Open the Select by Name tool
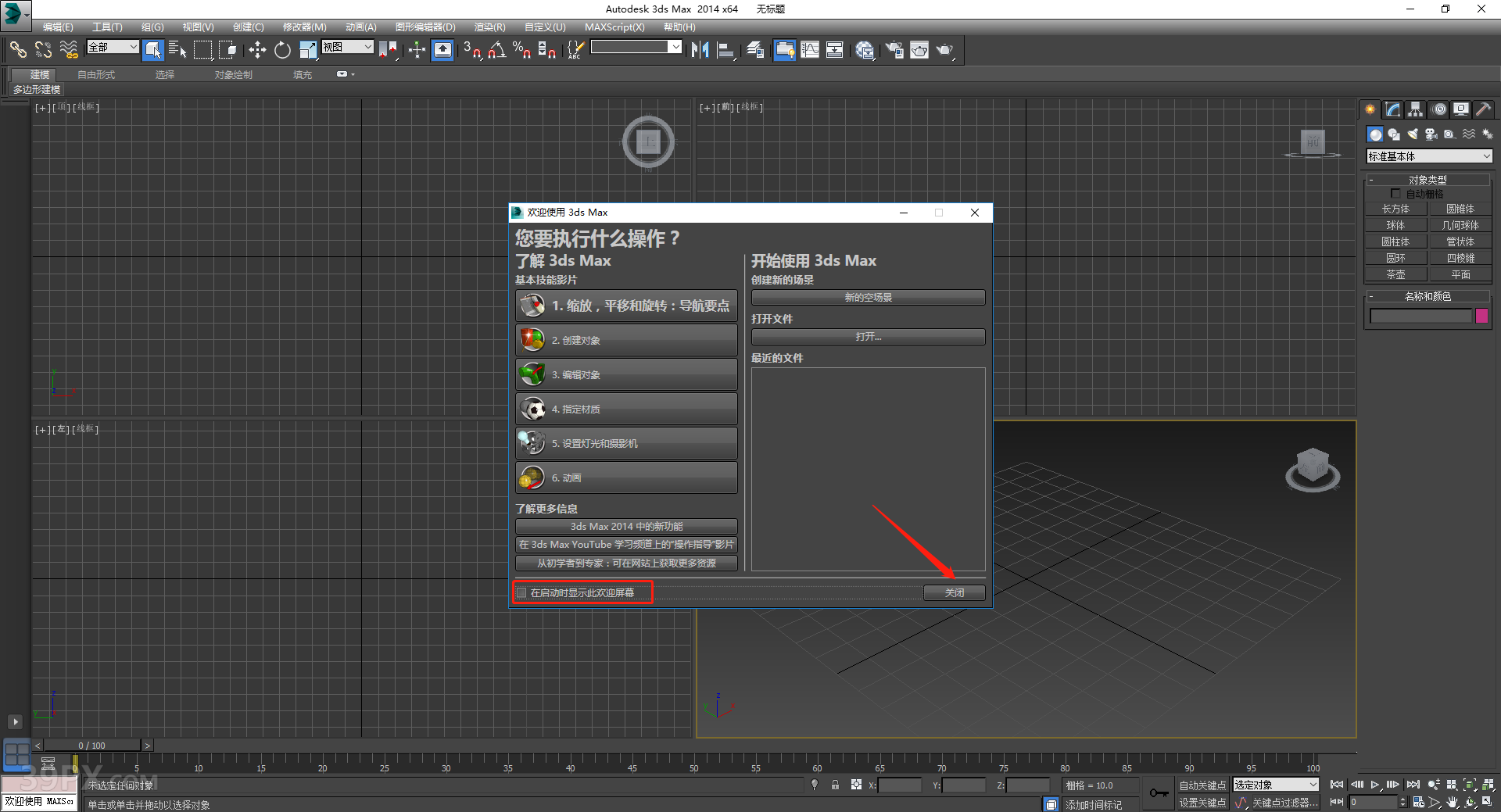Image resolution: width=1501 pixels, height=812 pixels. tap(177, 50)
